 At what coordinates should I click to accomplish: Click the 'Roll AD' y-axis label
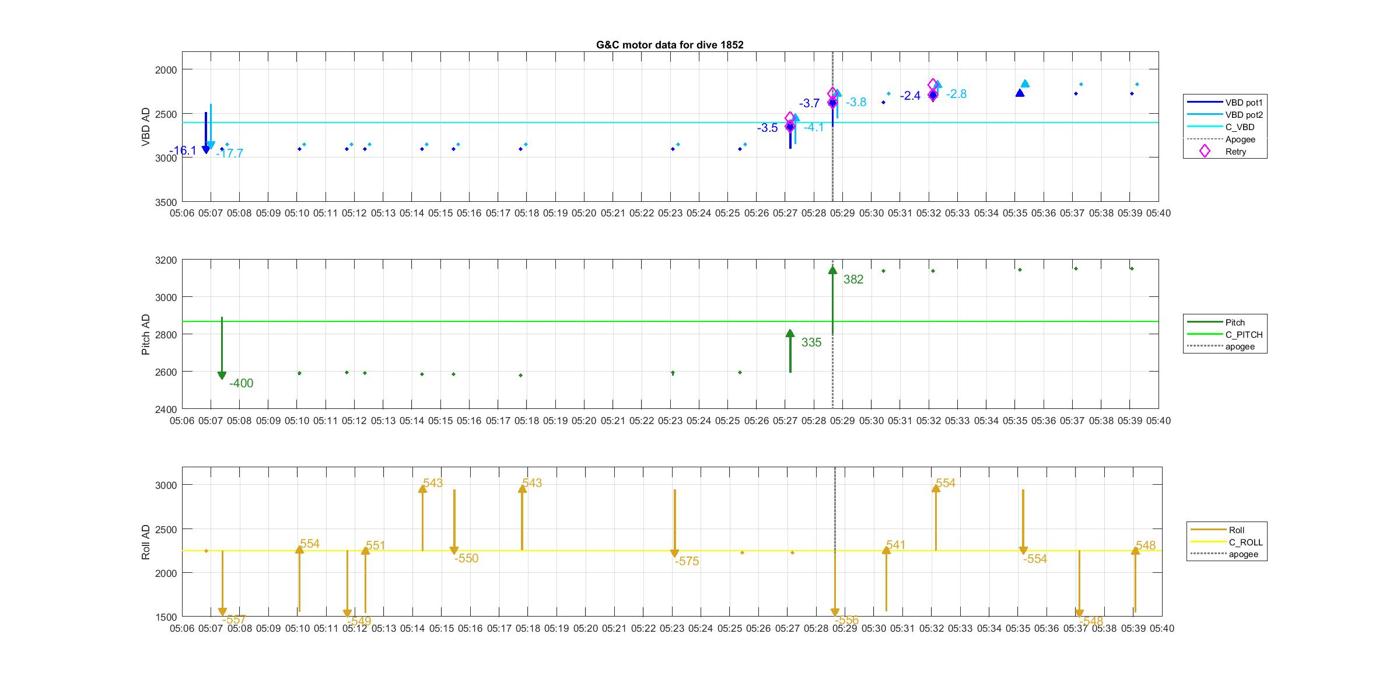[145, 541]
